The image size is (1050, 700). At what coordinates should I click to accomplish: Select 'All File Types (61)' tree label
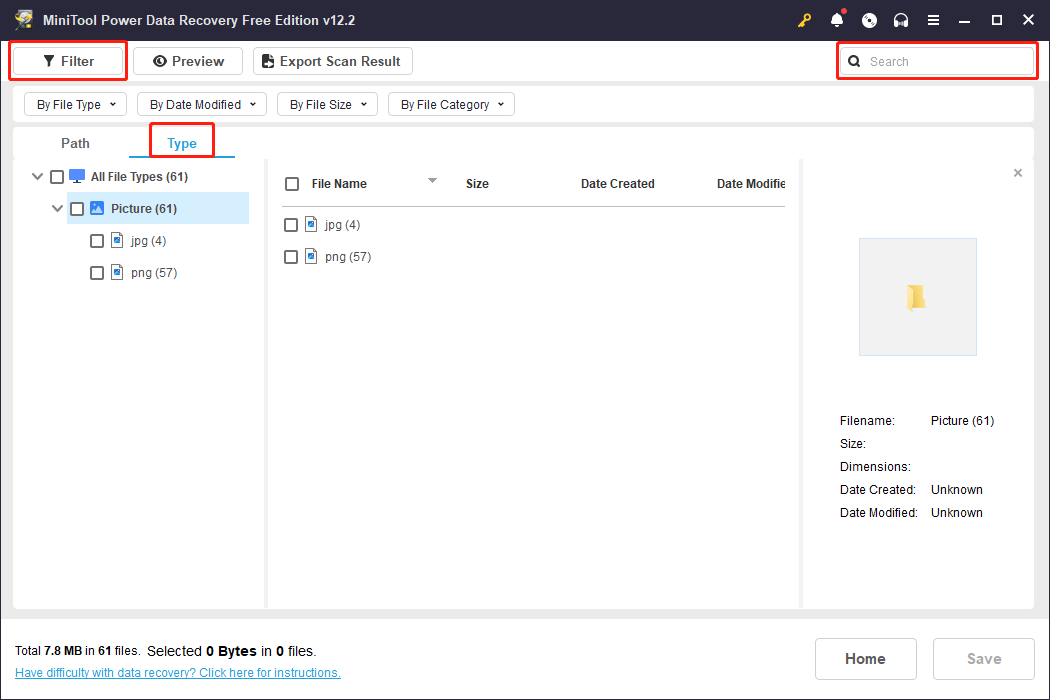[139, 176]
